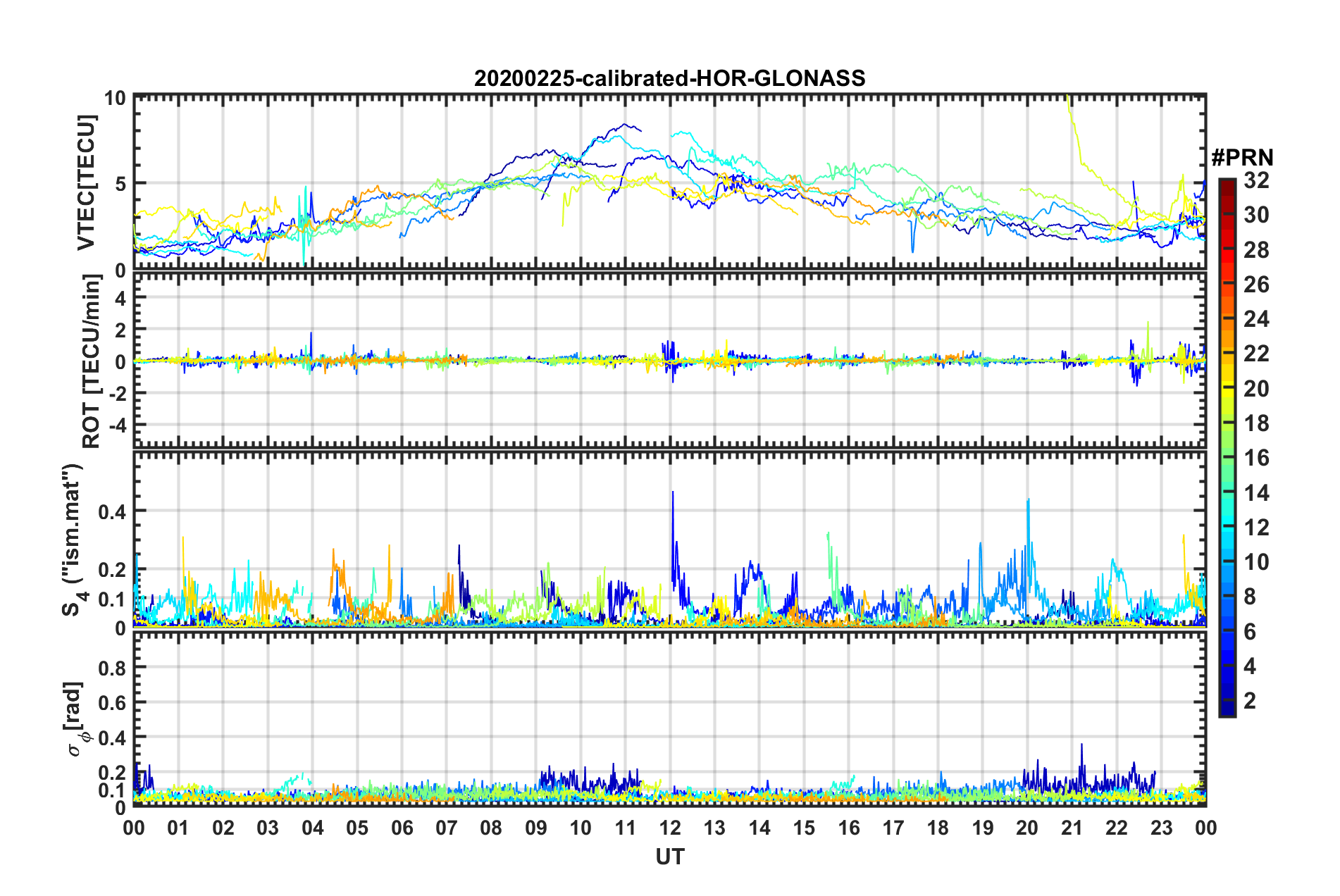Click the #PRN colorbar title
Image resolution: width=1340 pixels, height=896 pixels.
point(1242,157)
